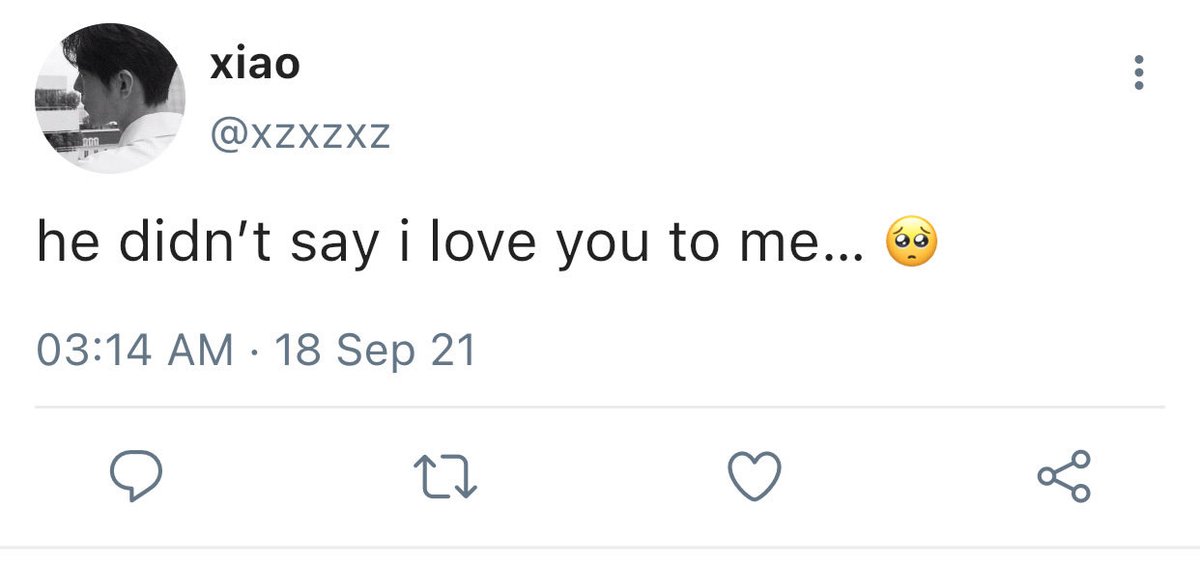
Task: Like the tweet with the heart
Action: click(754, 478)
